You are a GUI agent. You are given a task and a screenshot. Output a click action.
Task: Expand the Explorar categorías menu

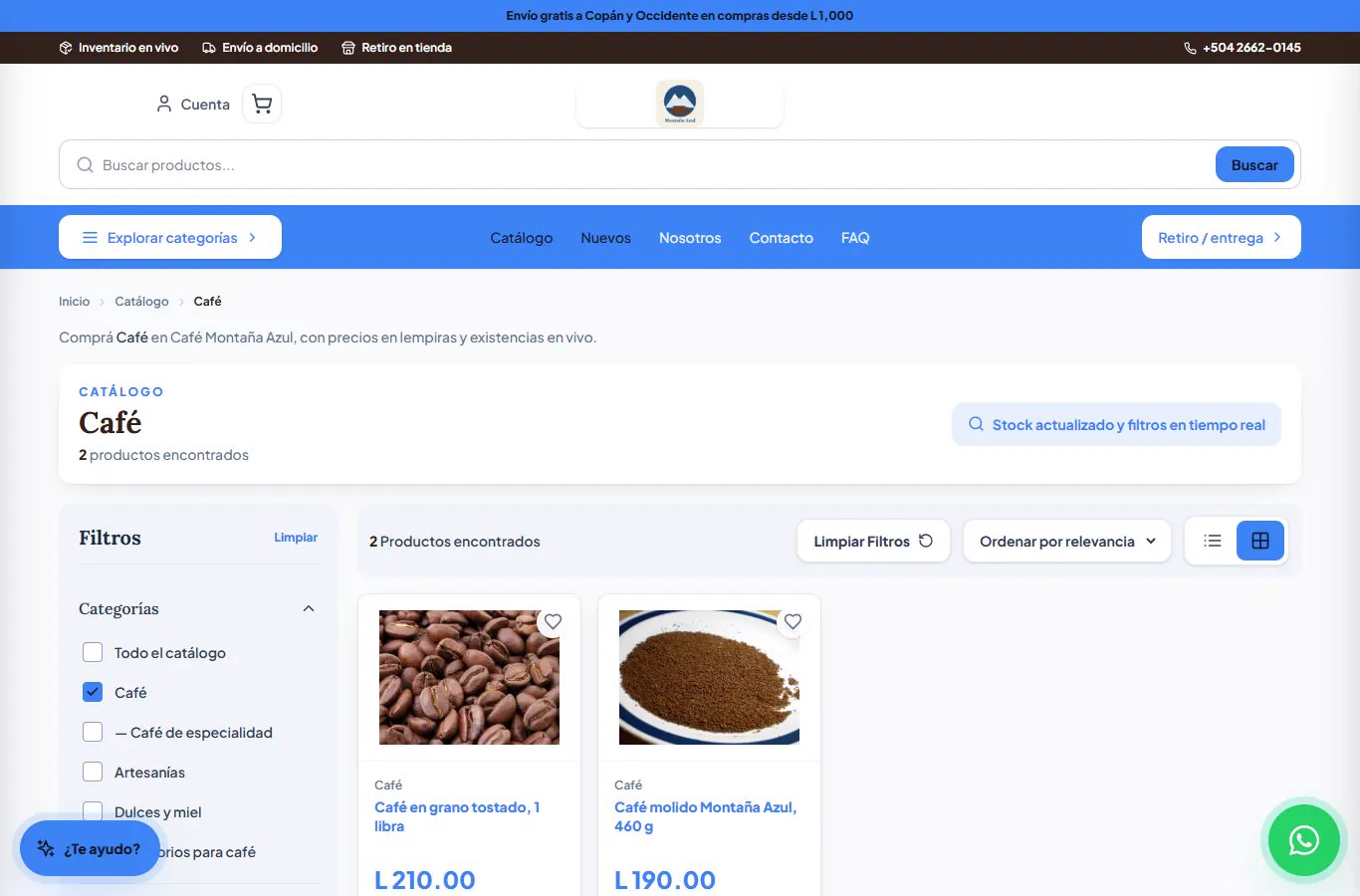[170, 237]
